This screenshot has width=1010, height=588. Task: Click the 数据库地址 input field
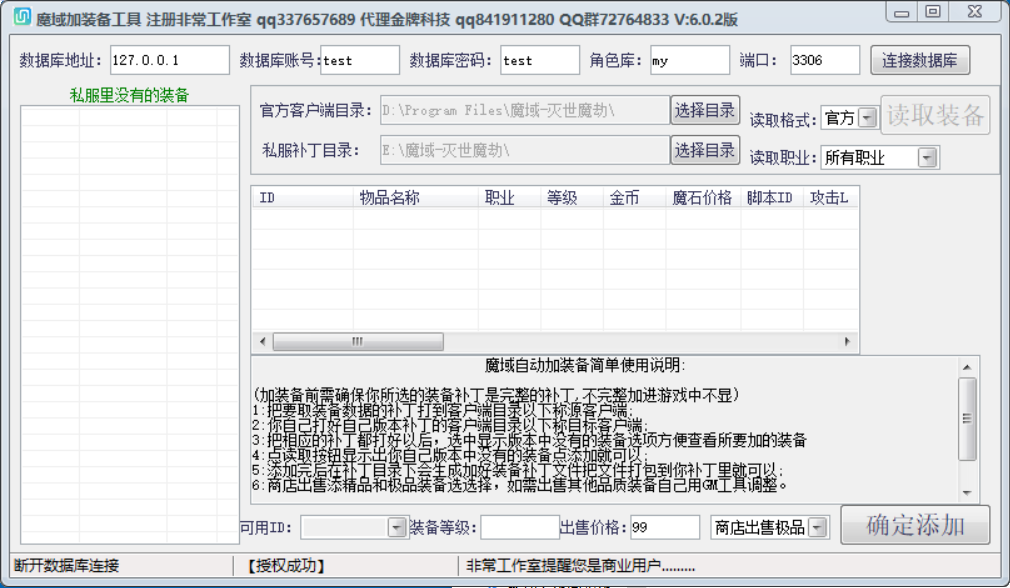point(169,61)
